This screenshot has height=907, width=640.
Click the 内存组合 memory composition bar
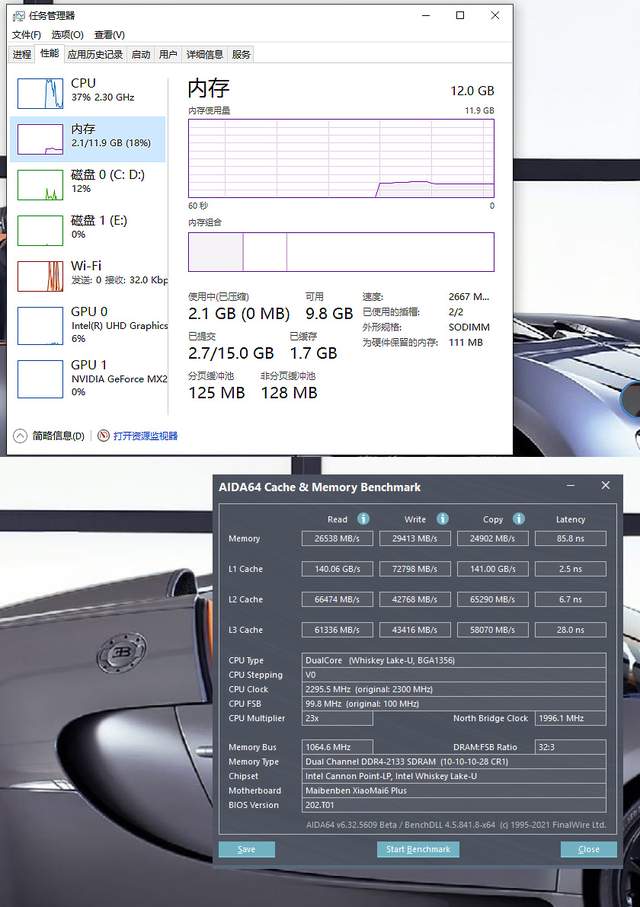341,252
